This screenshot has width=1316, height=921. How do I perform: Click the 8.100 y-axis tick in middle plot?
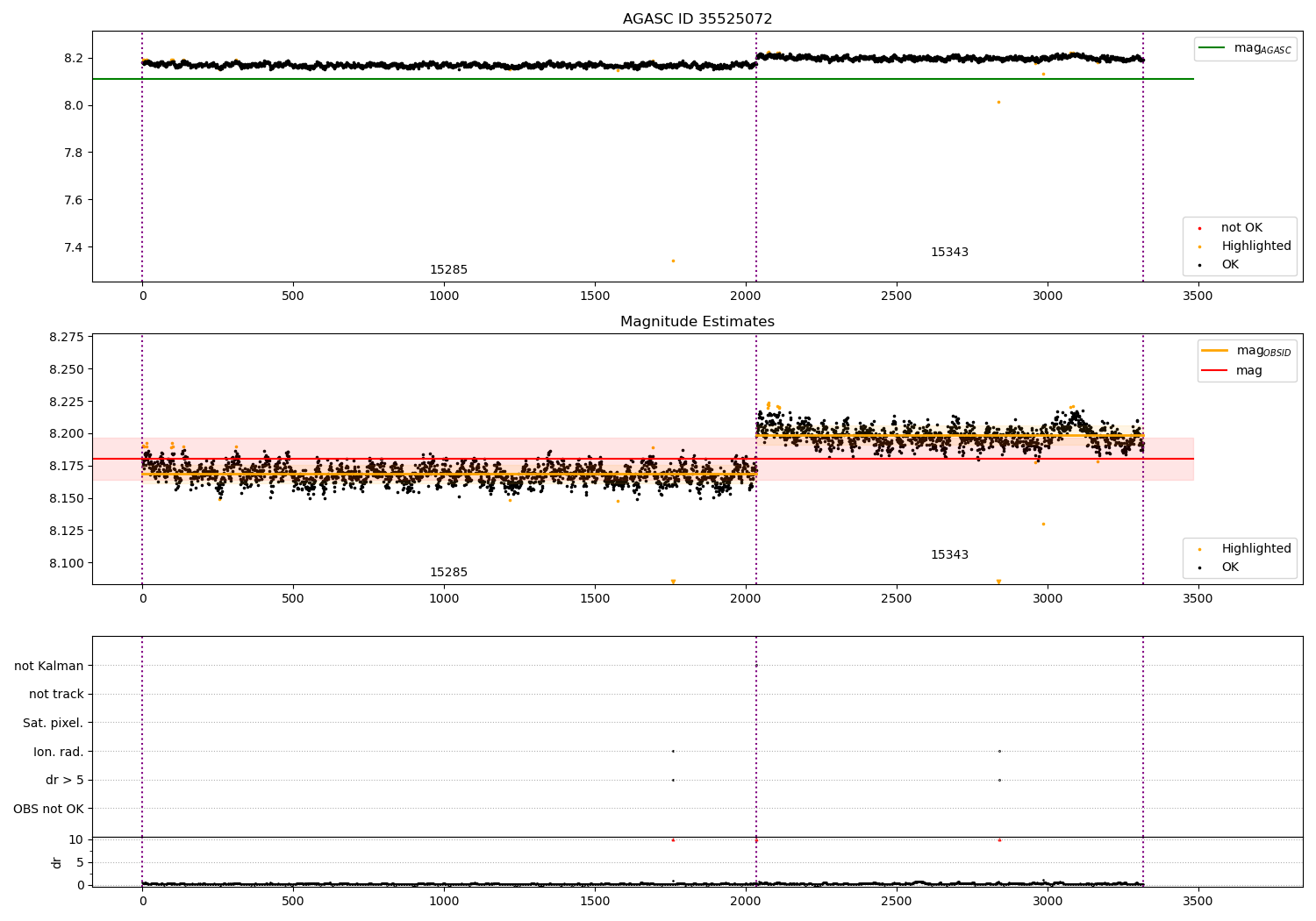[x=67, y=564]
